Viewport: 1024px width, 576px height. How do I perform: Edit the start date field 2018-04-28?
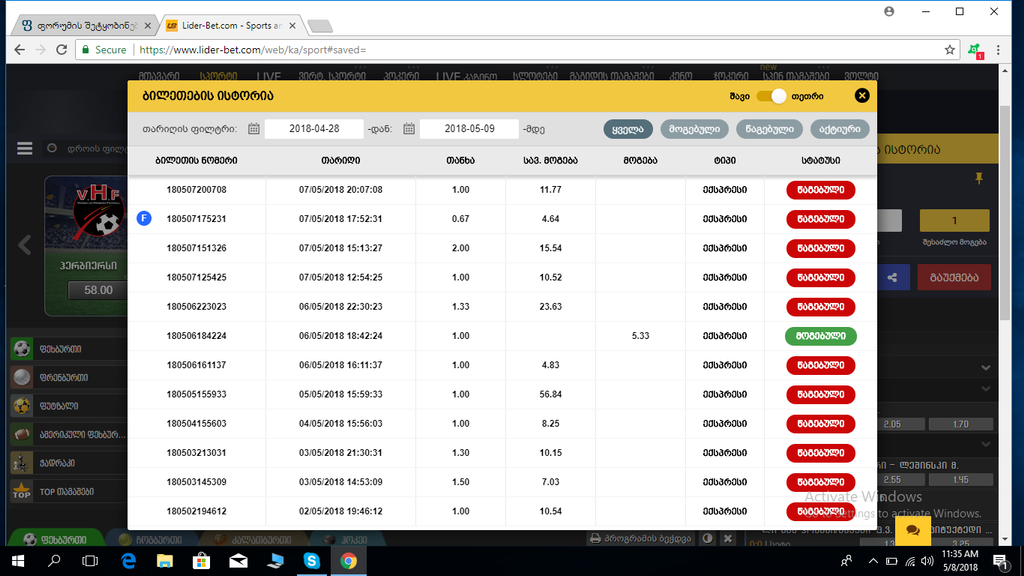click(314, 129)
